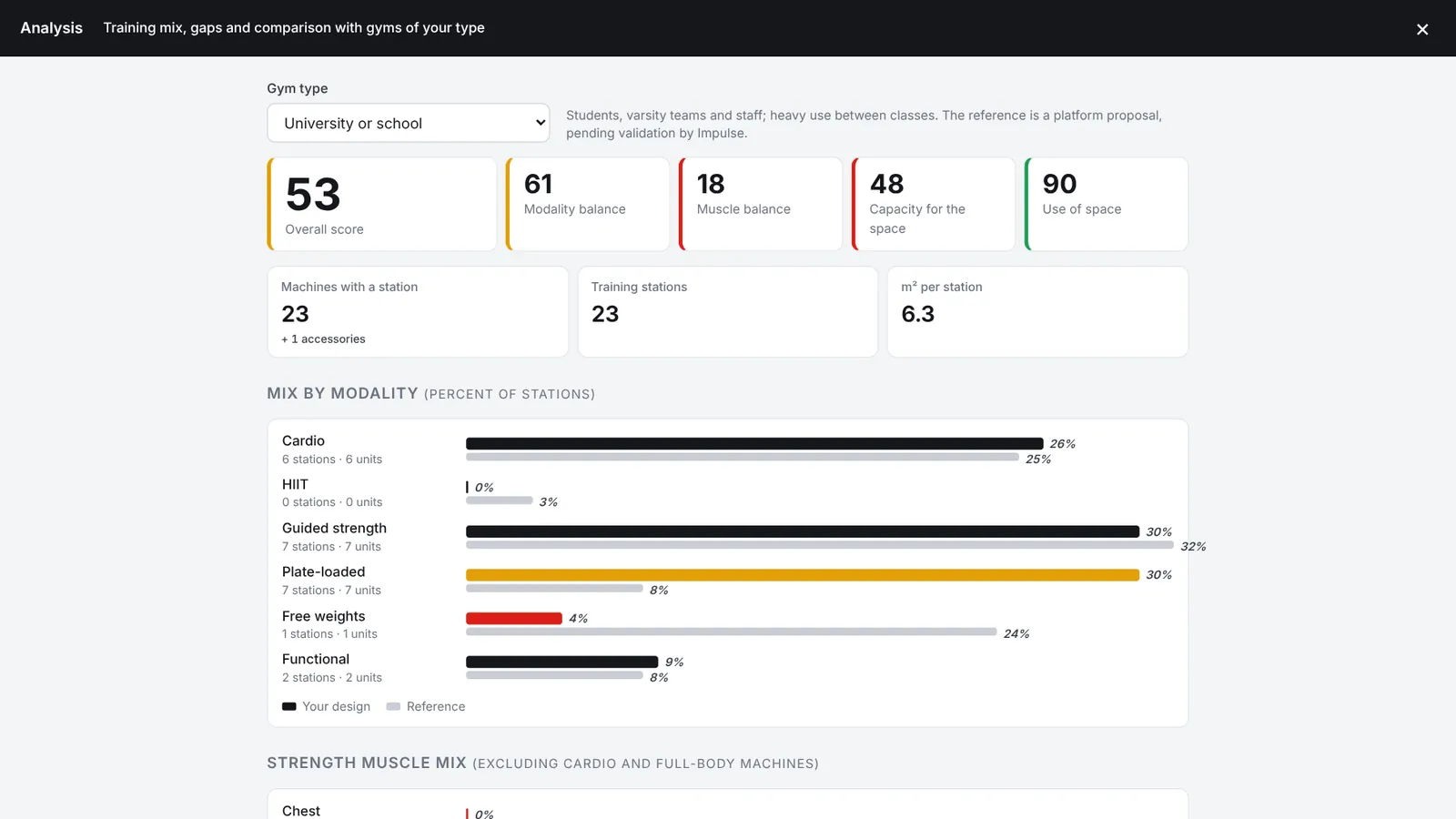Viewport: 1456px width, 819px height.
Task: Click the gym type description text
Action: point(864,124)
